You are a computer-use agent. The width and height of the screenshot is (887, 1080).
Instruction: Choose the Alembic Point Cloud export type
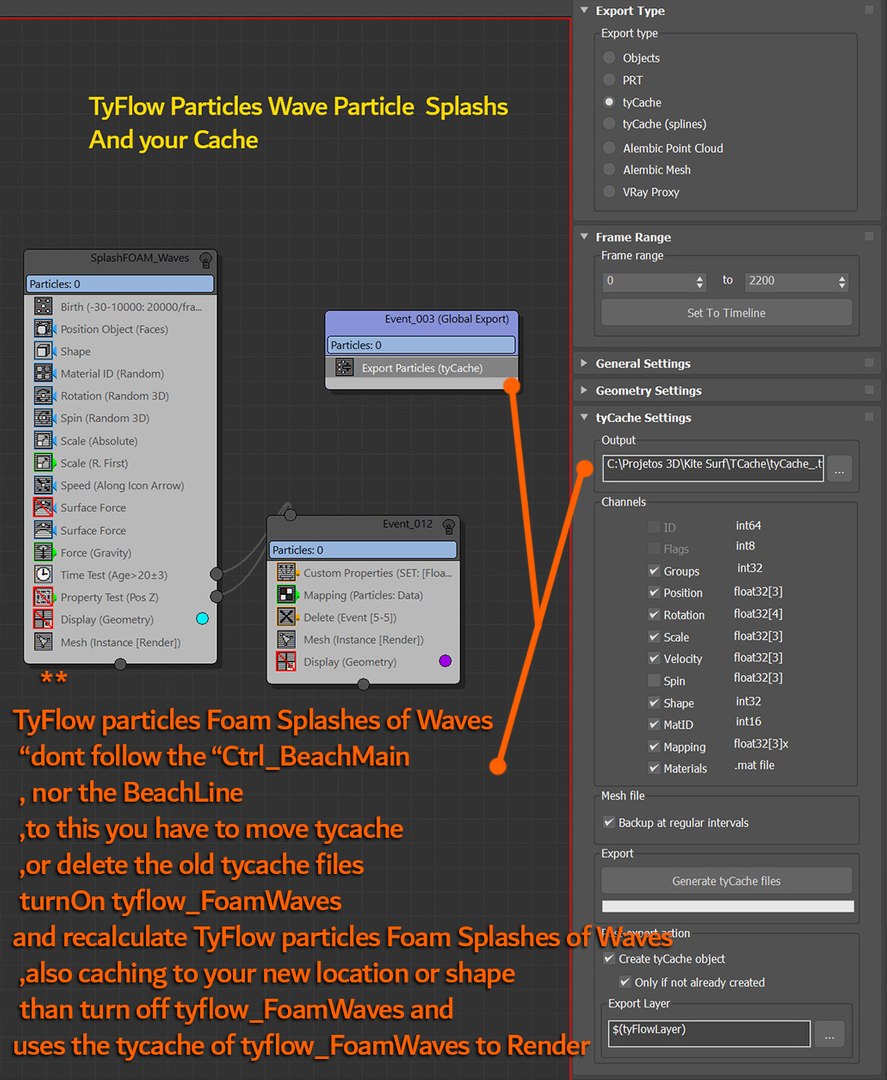[609, 147]
